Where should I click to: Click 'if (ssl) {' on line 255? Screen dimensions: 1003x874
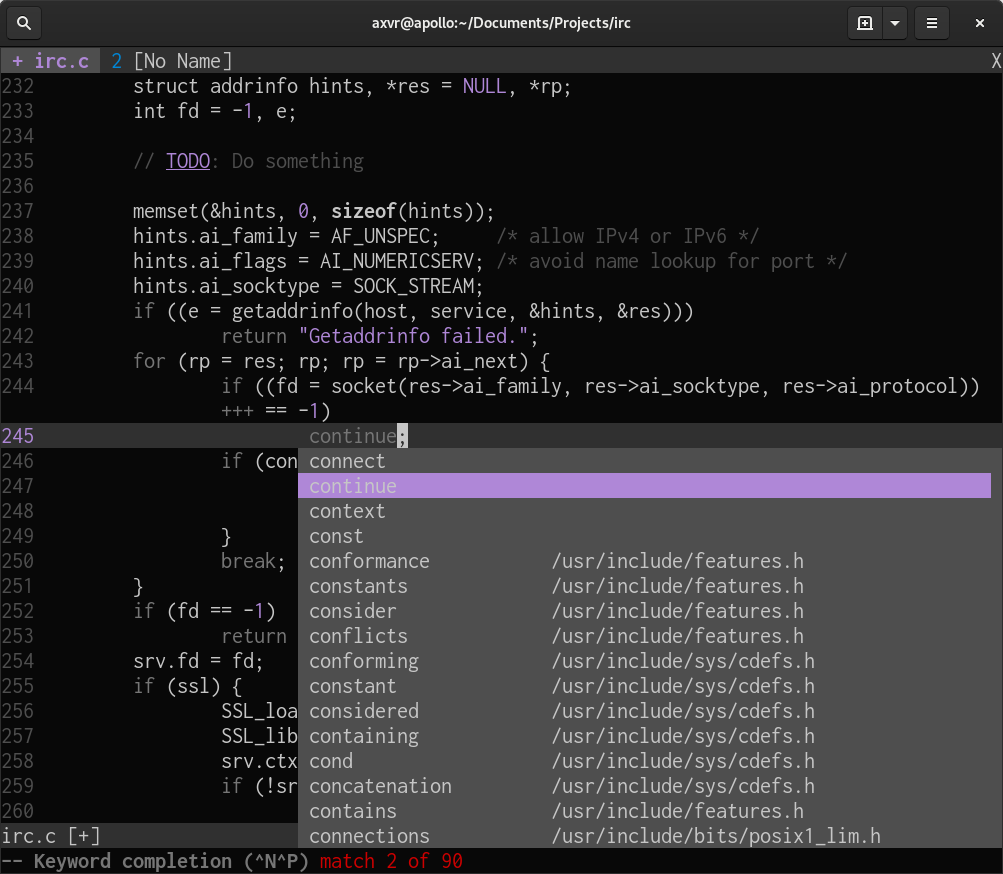(x=187, y=685)
